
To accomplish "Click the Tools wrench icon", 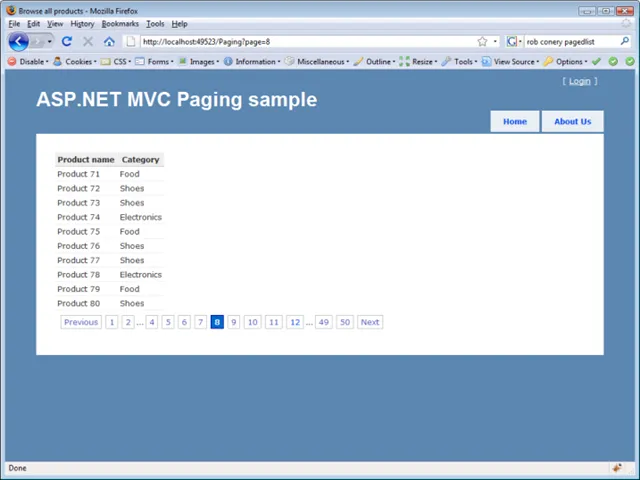I will coord(446,61).
